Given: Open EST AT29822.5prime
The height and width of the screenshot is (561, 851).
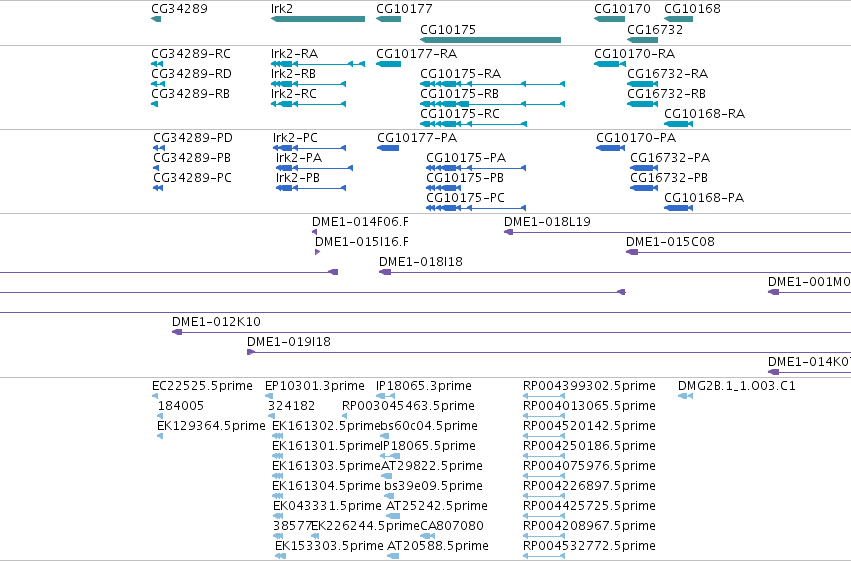Looking at the screenshot, I should pos(431,466).
